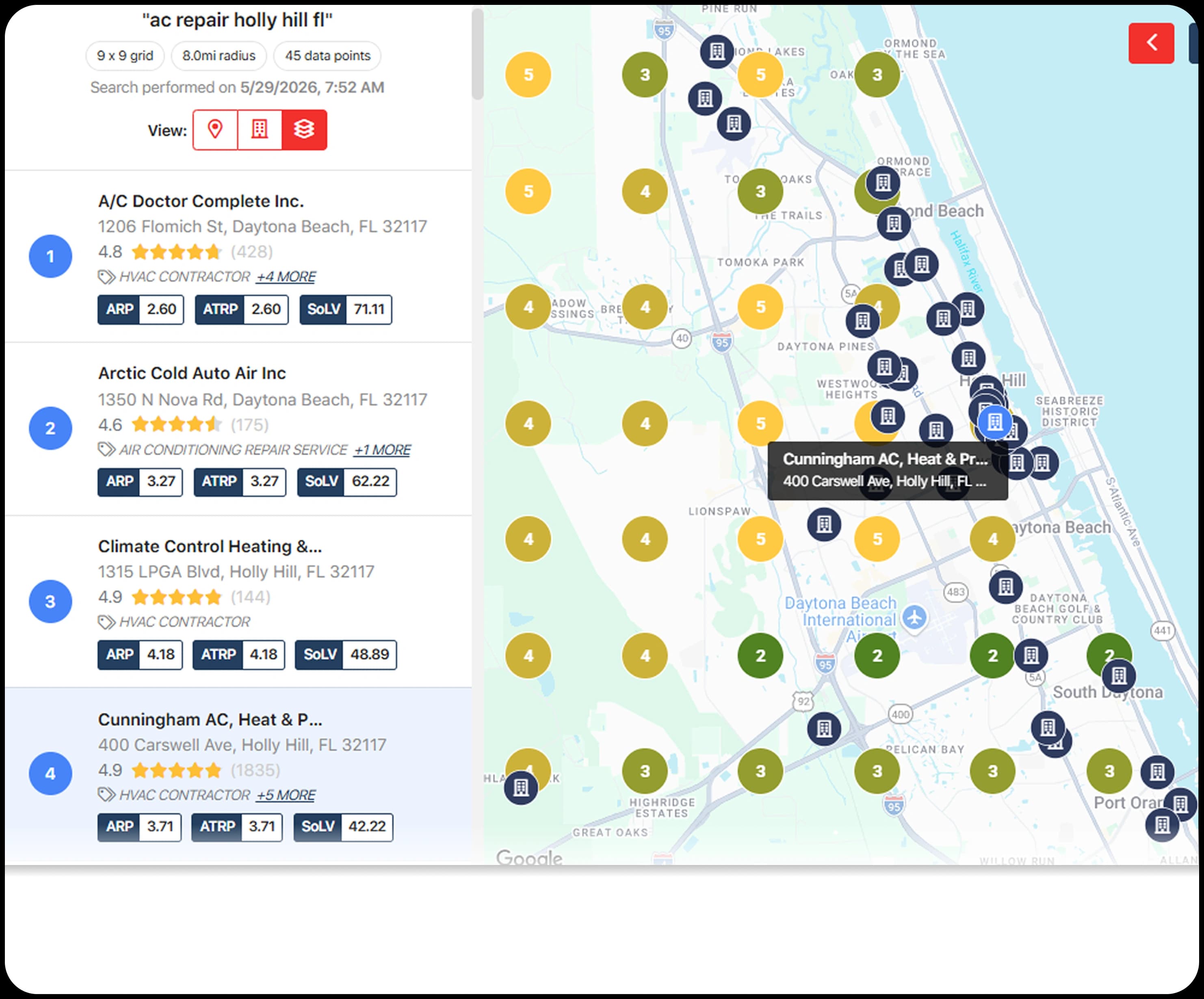Viewport: 1204px width, 999px height.
Task: Click the highlighted light-blue Cunningham building marker on map
Action: coord(995,422)
